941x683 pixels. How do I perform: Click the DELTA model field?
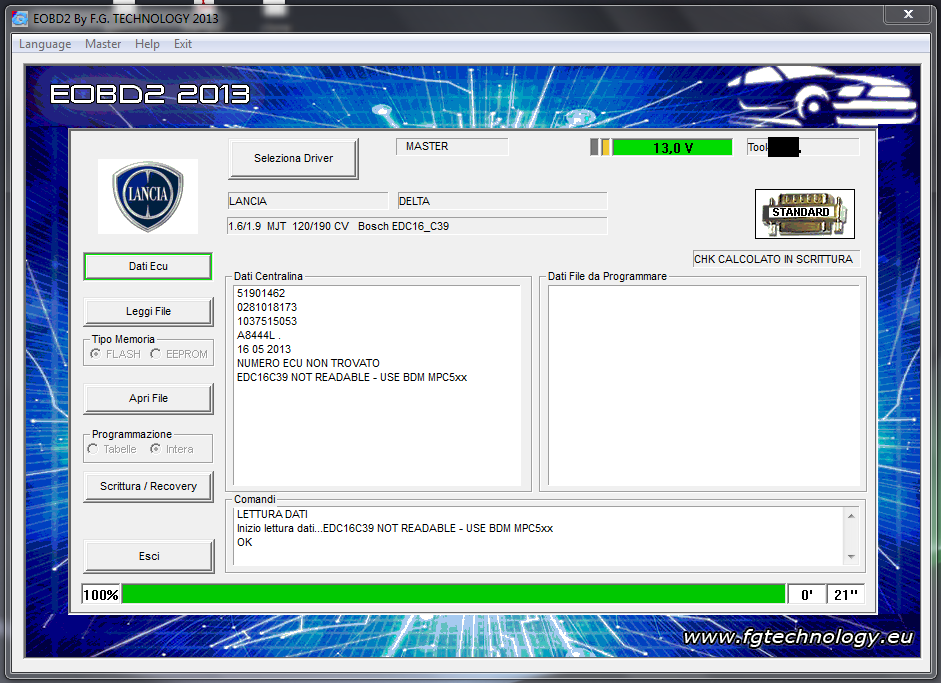(x=502, y=201)
